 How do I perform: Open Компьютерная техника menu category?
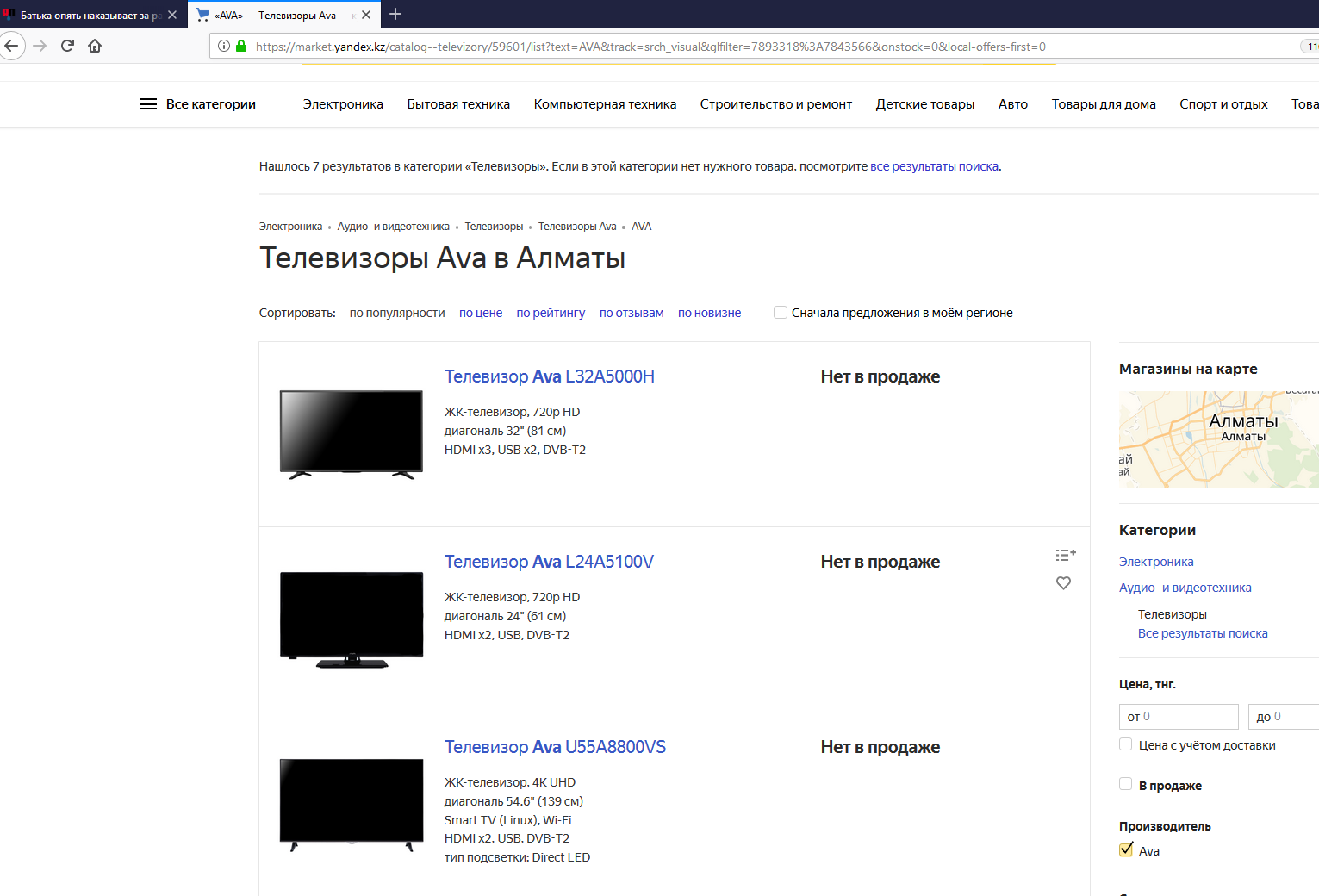pyautogui.click(x=605, y=104)
